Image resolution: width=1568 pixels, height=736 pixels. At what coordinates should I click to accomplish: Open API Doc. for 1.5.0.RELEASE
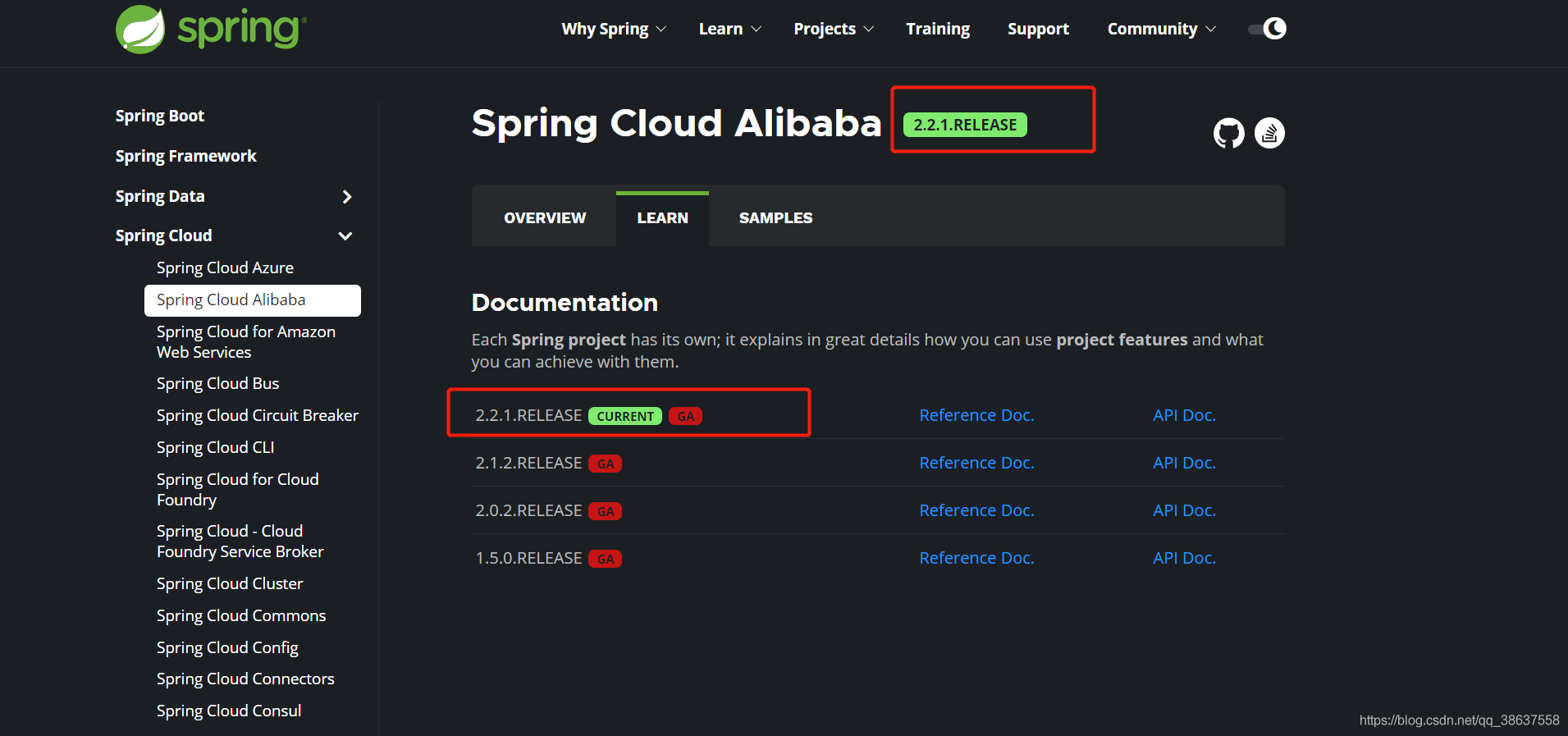click(1184, 558)
